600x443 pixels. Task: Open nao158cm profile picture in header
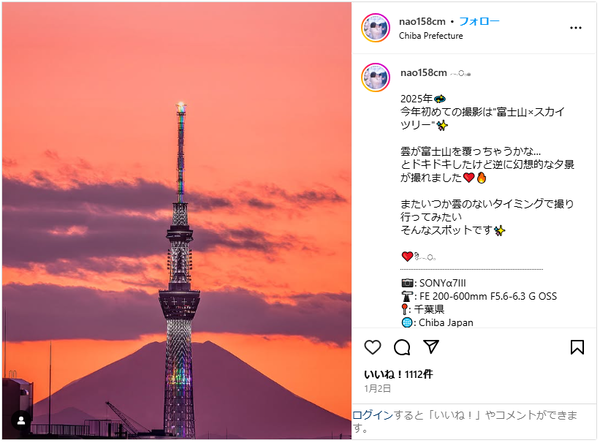[375, 28]
